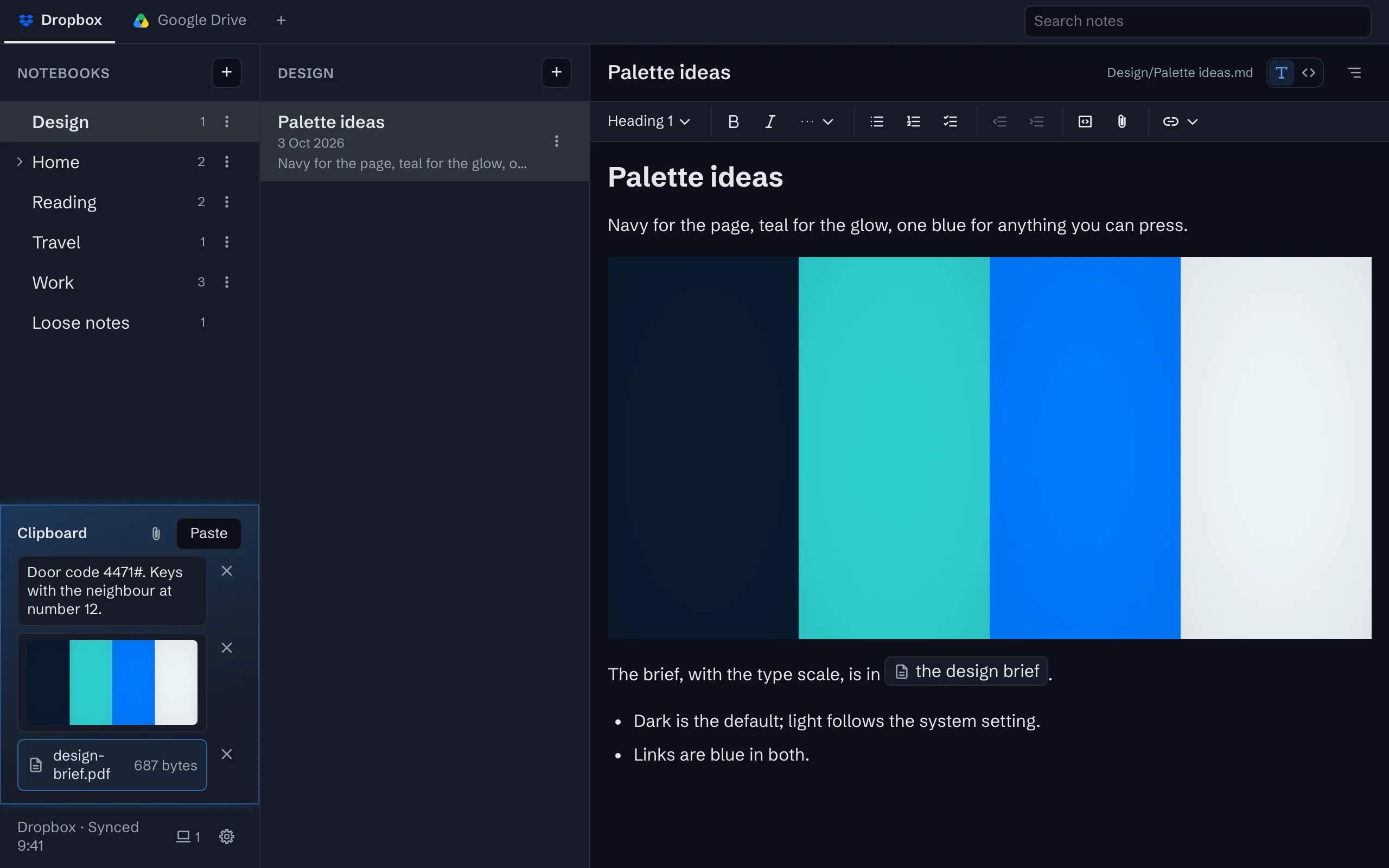Insert a code block

coord(1085,122)
